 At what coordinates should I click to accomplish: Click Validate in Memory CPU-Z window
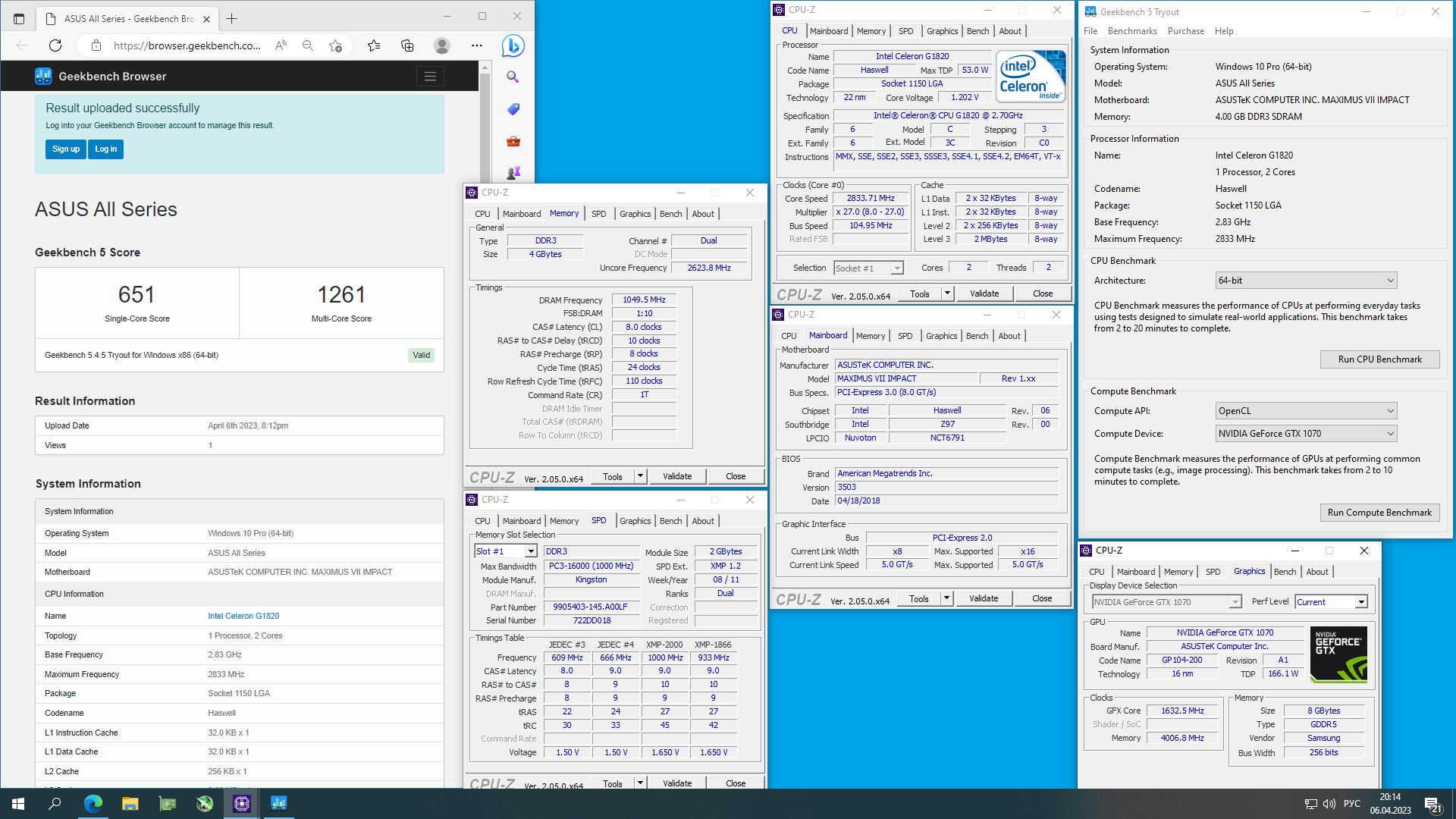point(677,476)
